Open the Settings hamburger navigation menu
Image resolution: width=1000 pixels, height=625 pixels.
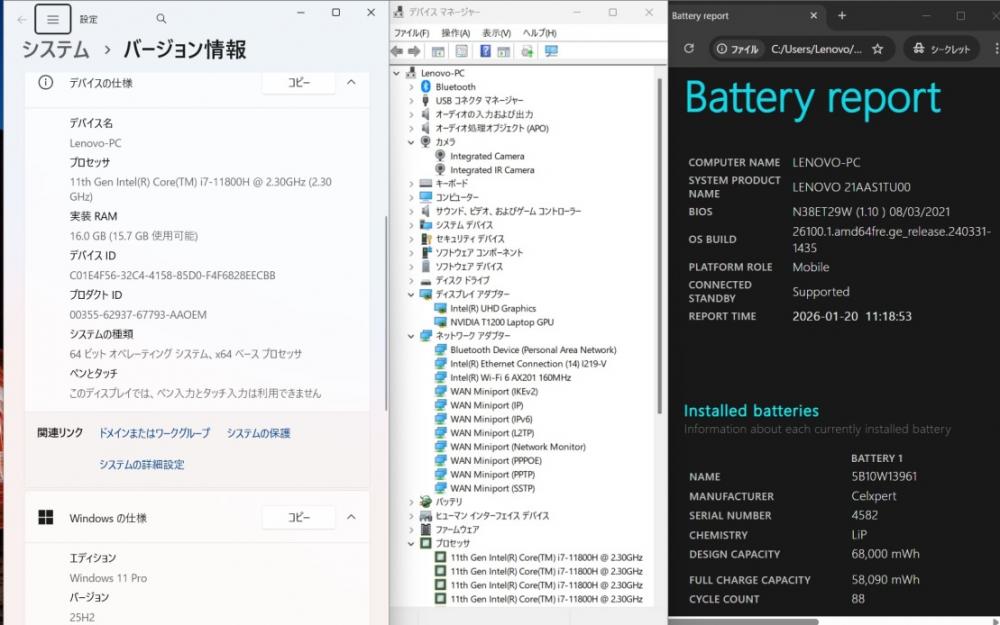click(53, 19)
